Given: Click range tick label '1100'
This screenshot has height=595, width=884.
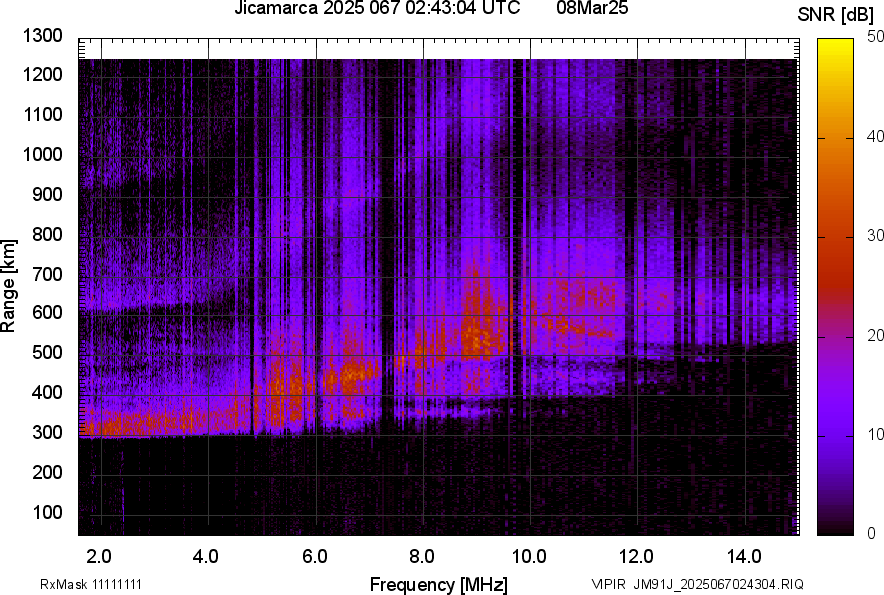Looking at the screenshot, I should [x=42, y=115].
